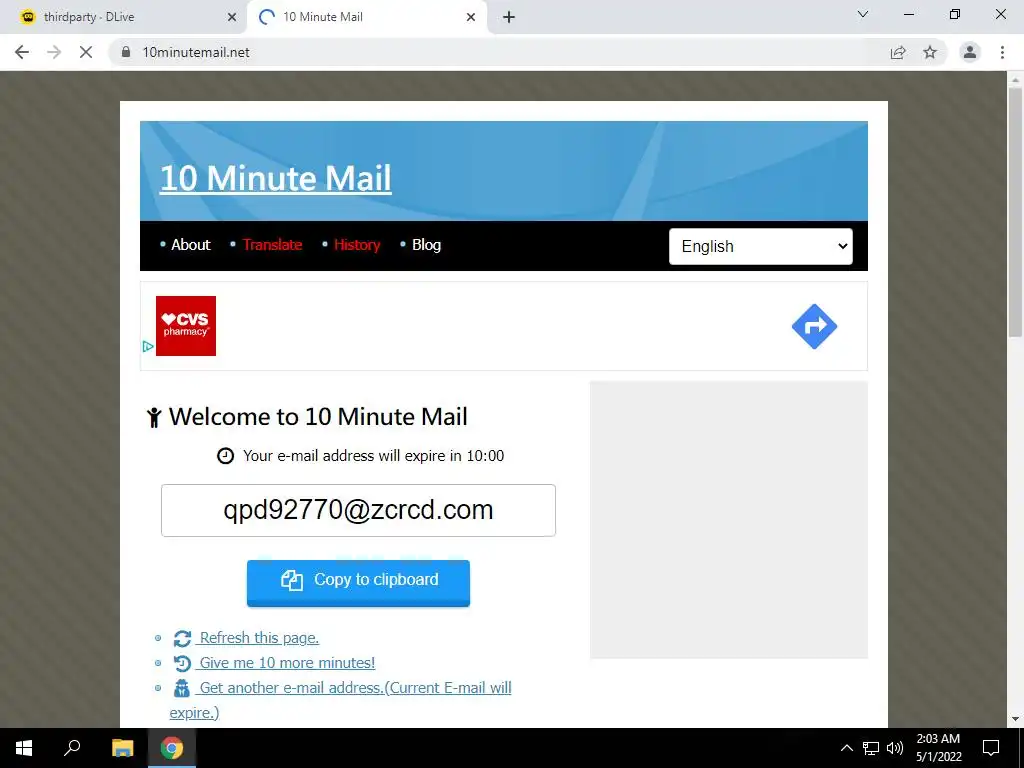Open the Blog menu item
Viewport: 1024px width, 768px height.
click(x=426, y=245)
